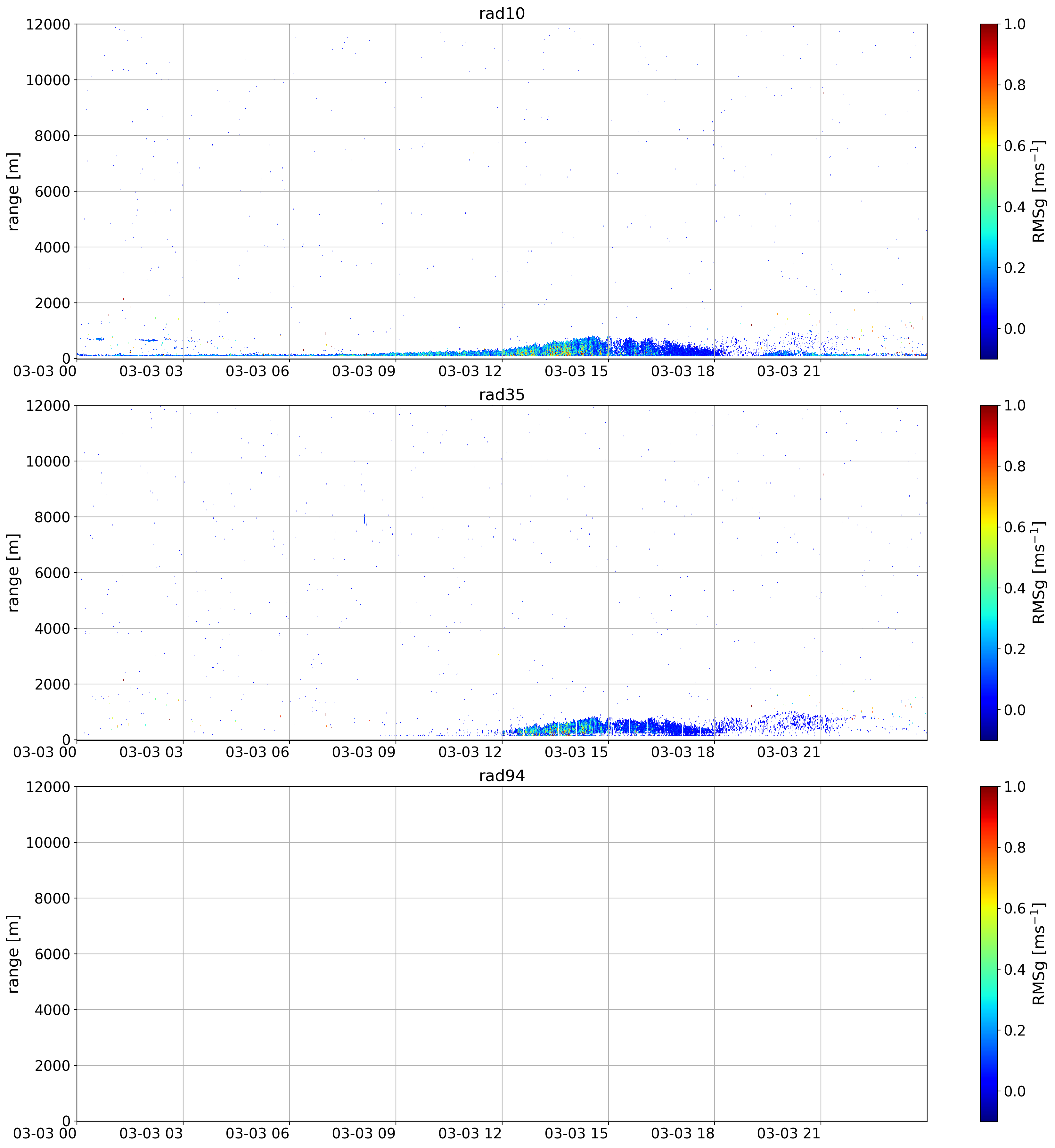Click the 03-03 21 x-tick under rad35
The width and height of the screenshot is (1055, 1148).
[789, 752]
